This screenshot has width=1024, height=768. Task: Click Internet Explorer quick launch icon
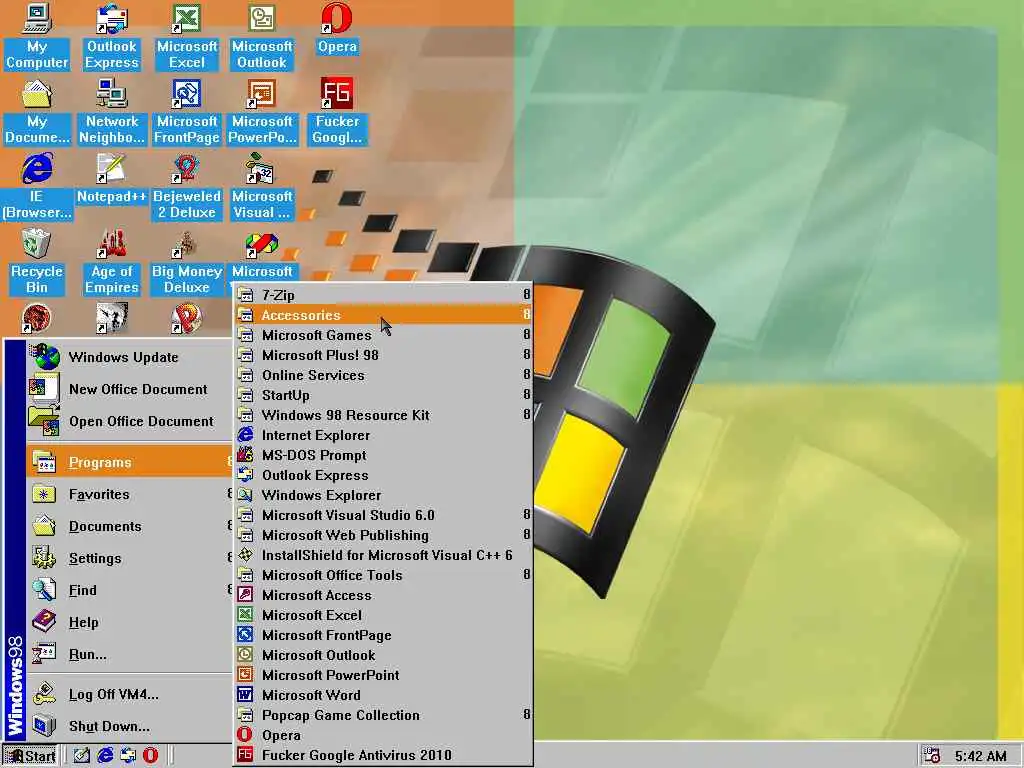point(105,756)
